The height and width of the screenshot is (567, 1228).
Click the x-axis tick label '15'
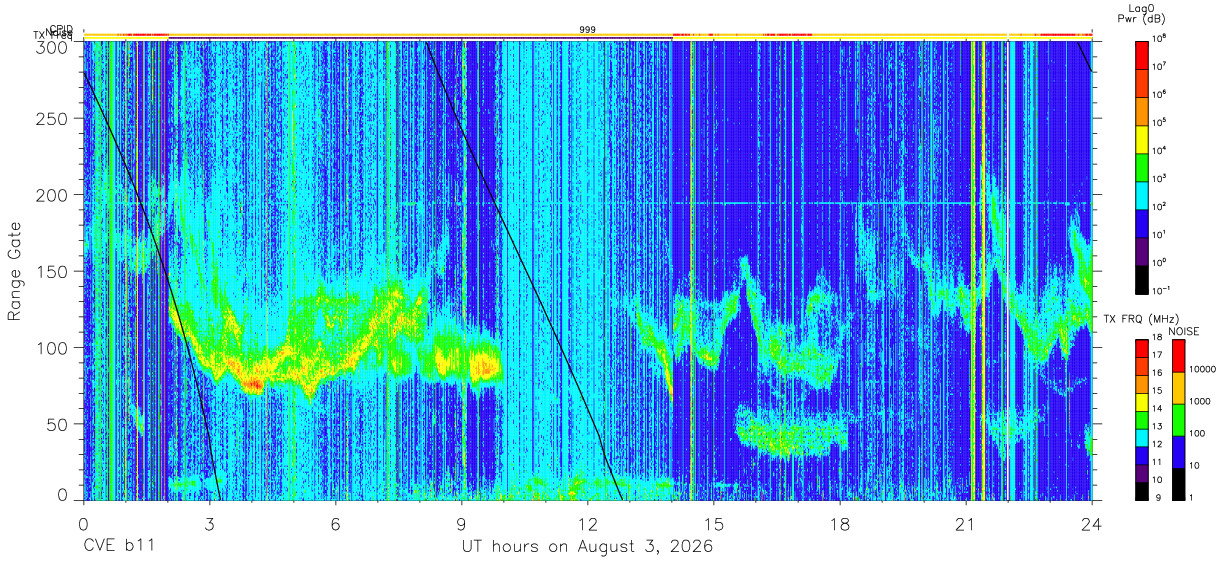[713, 524]
